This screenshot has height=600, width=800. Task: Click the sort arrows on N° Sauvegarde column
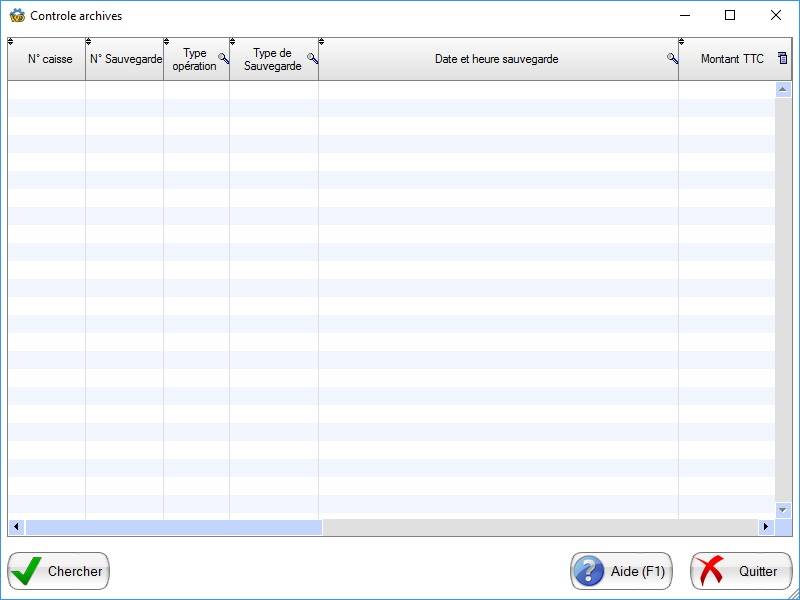[x=89, y=42]
